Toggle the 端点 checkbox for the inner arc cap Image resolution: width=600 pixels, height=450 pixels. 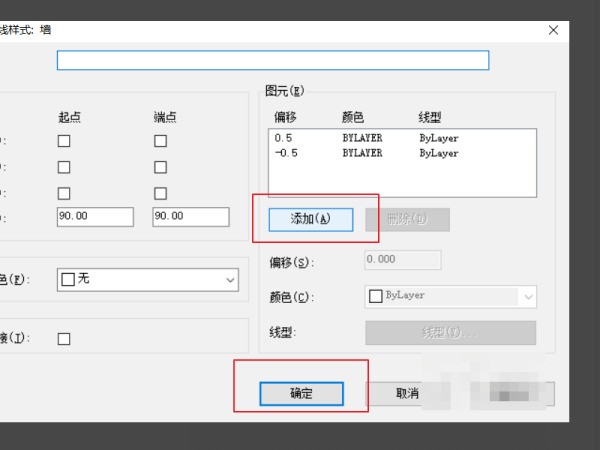point(160,192)
